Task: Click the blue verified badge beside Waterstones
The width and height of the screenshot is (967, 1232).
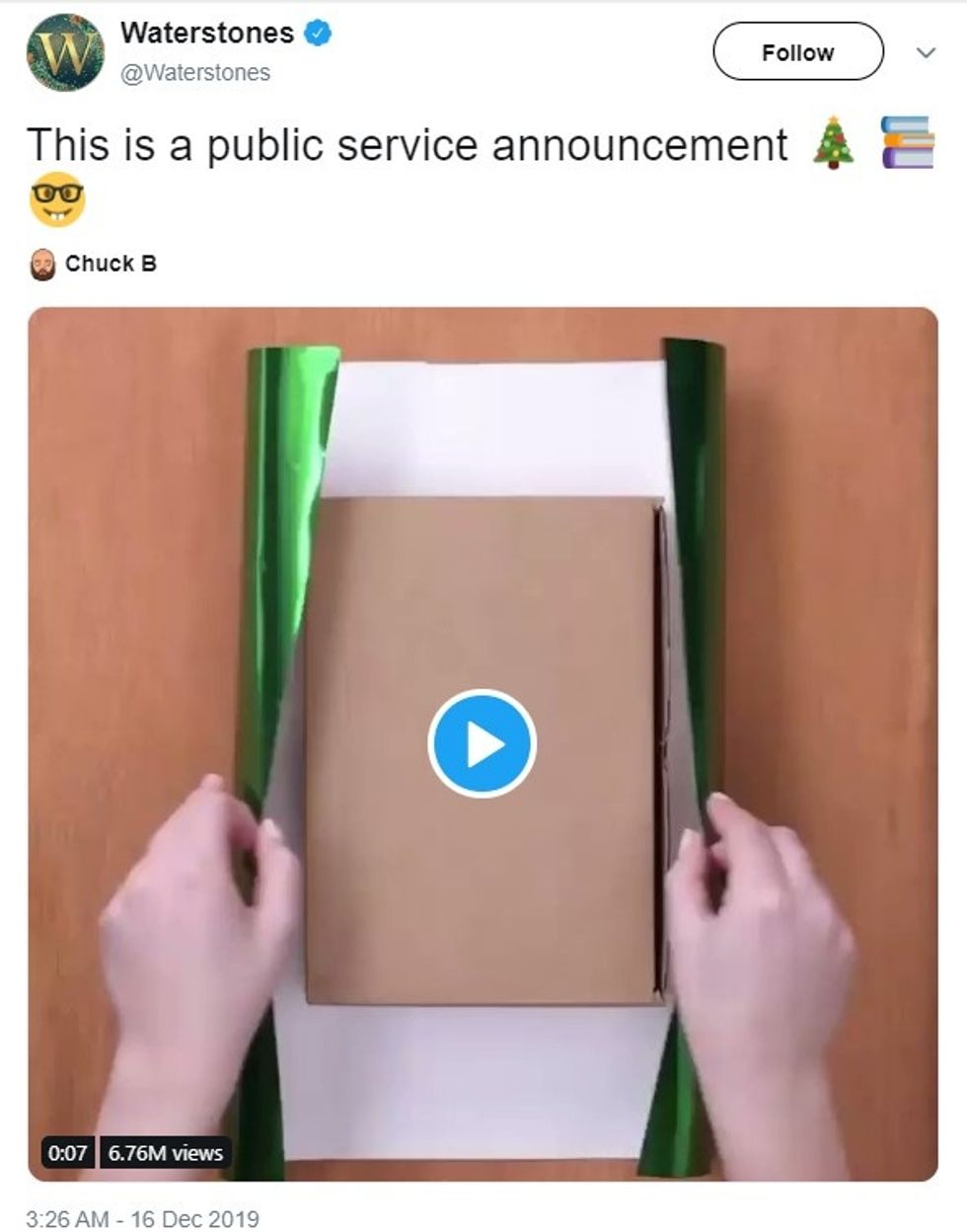Action: tap(318, 34)
